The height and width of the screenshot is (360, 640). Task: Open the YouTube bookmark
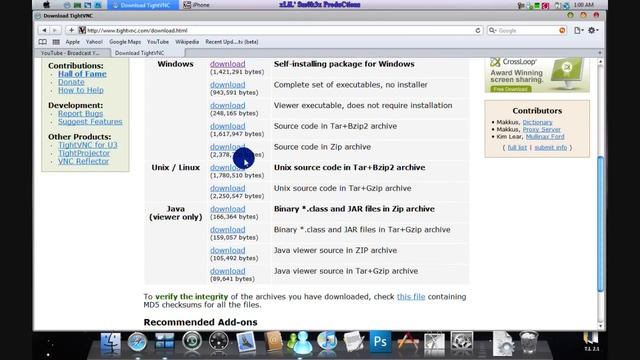tap(158, 42)
